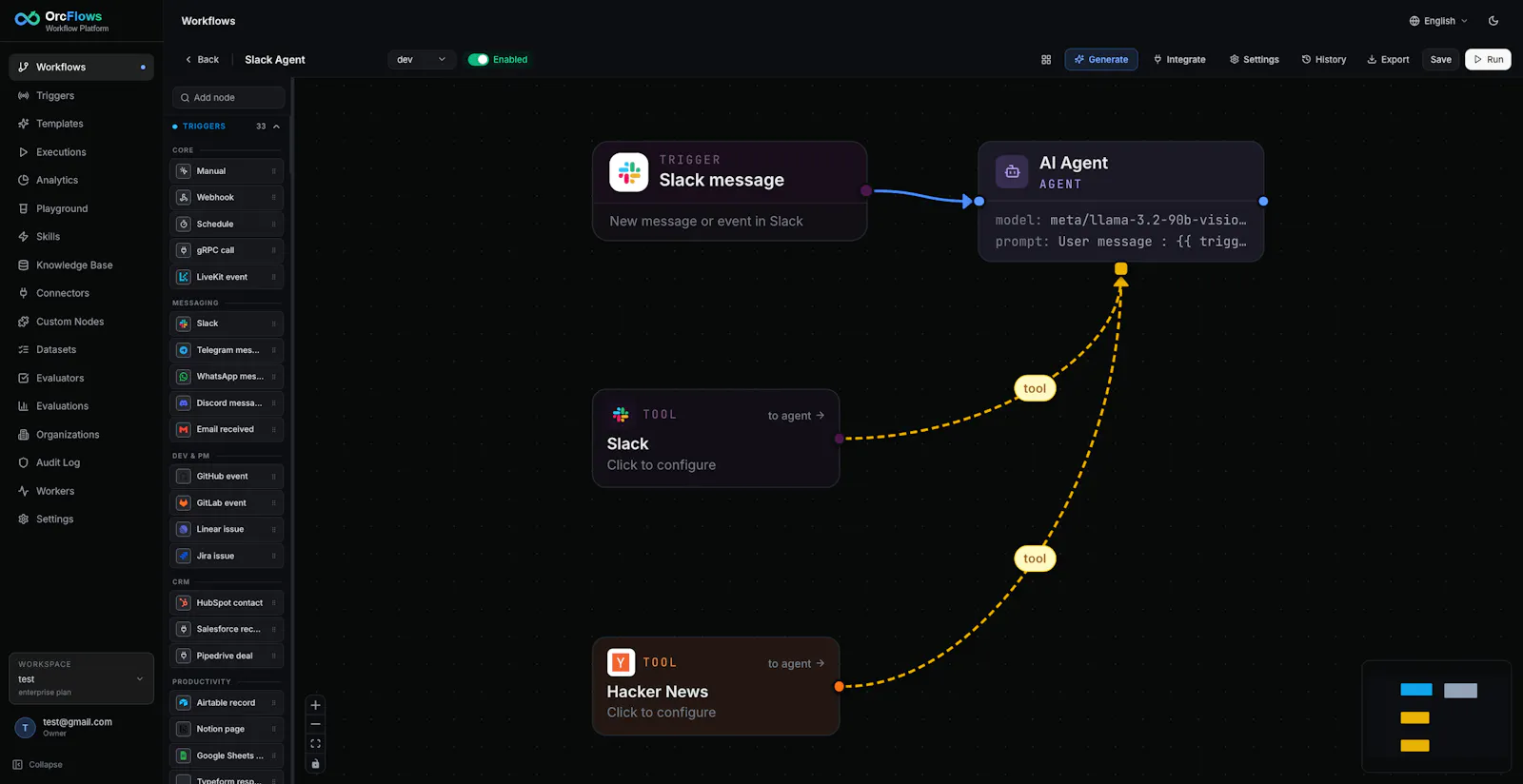Add the LiveKit event trigger

(x=227, y=277)
